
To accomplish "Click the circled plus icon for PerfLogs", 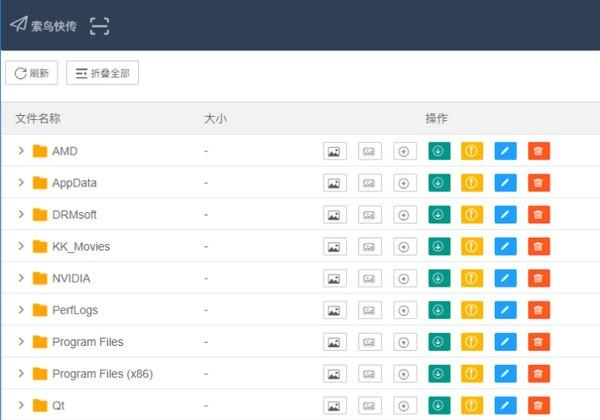I will pyautogui.click(x=405, y=310).
